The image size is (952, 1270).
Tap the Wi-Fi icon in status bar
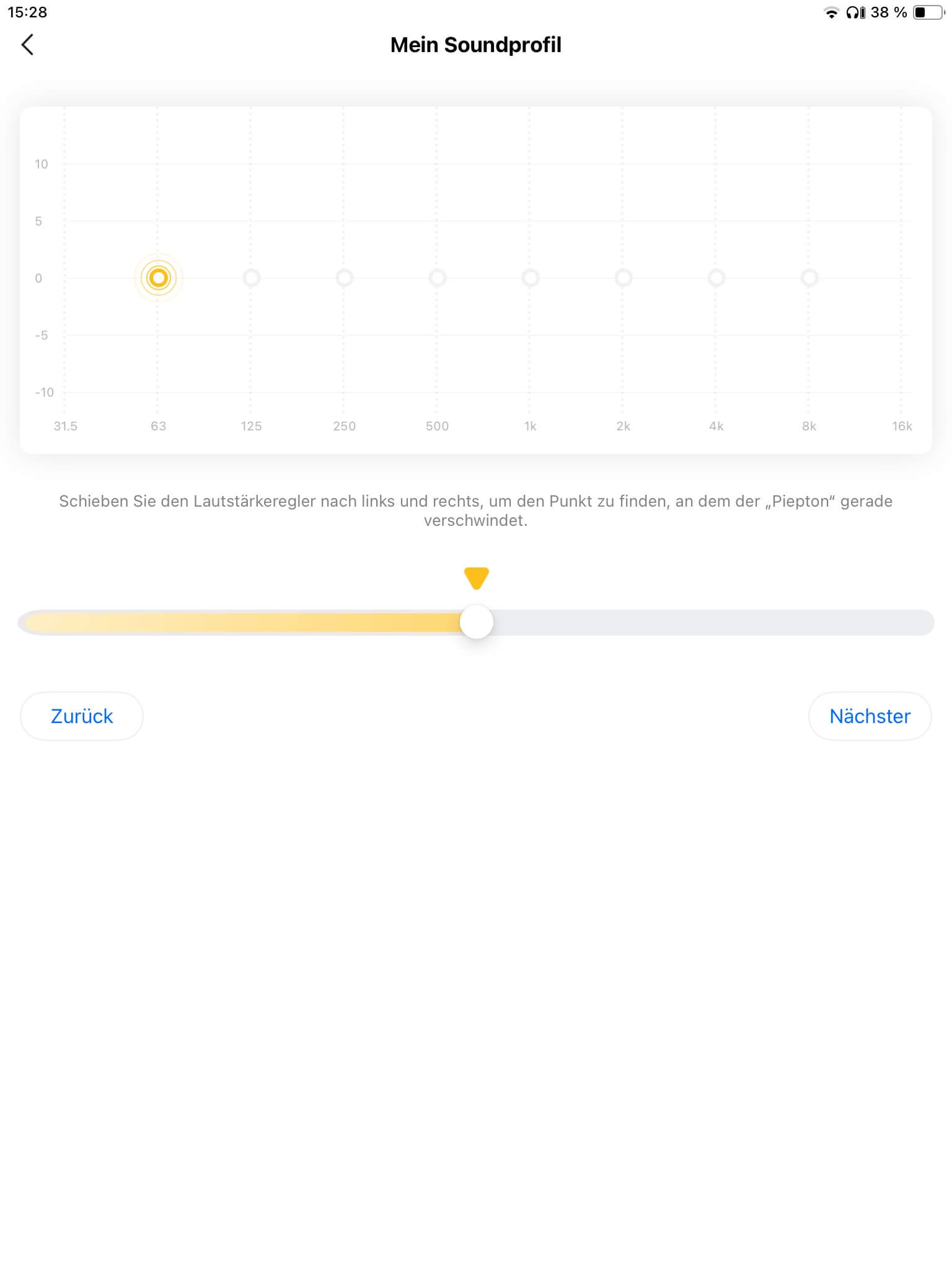[x=831, y=12]
